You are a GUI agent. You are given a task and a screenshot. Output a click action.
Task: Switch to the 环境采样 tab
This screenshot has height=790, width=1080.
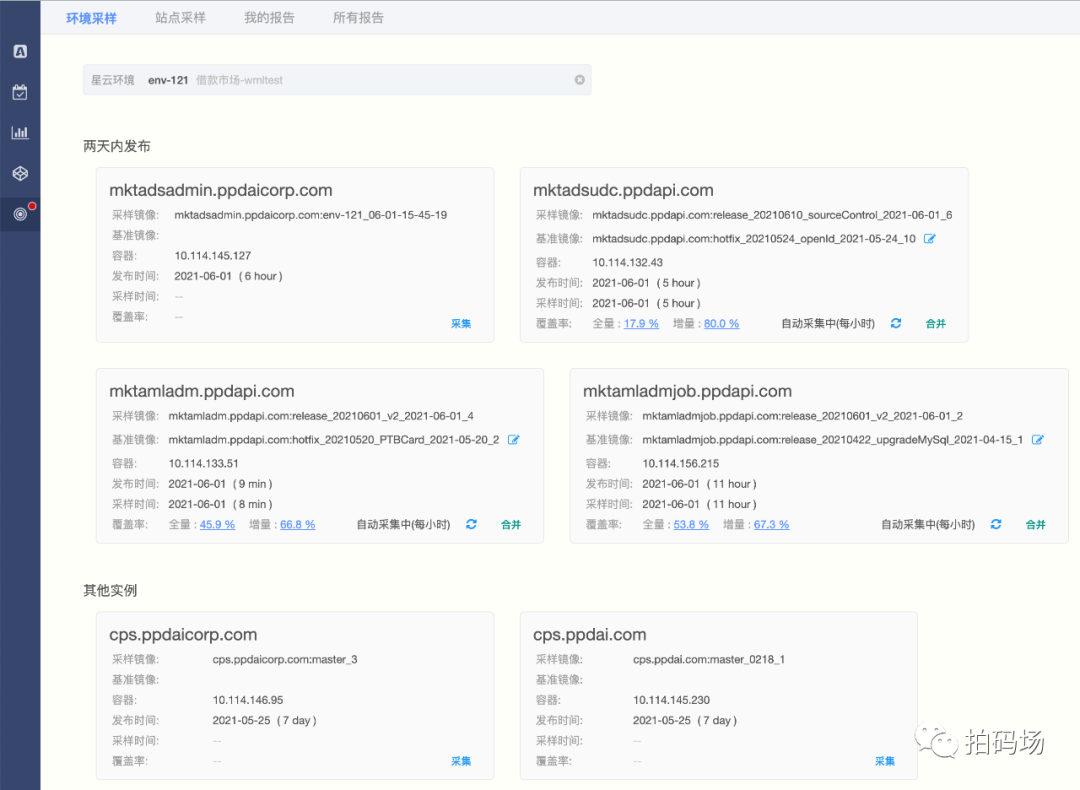91,18
